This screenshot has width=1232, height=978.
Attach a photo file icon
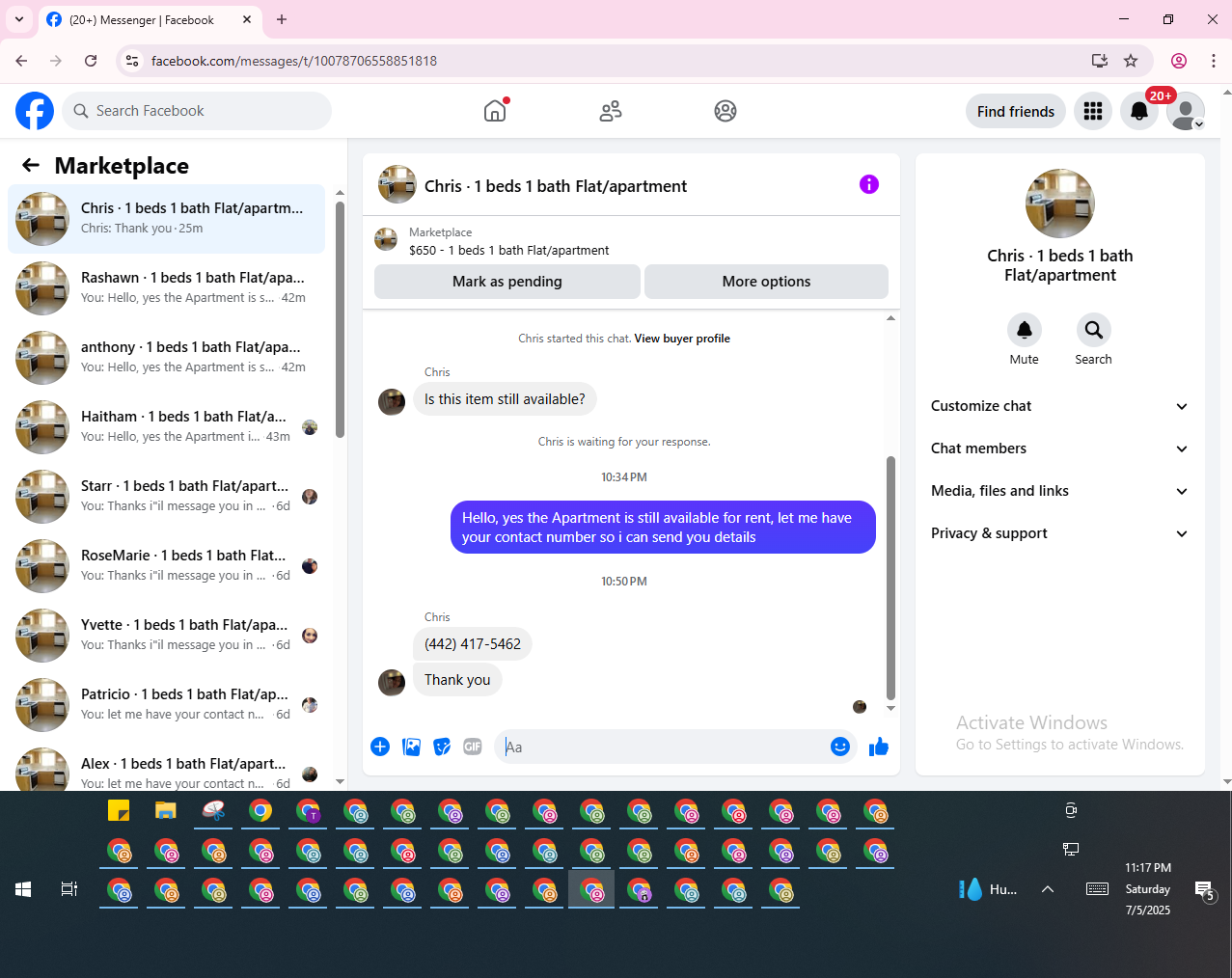point(411,747)
